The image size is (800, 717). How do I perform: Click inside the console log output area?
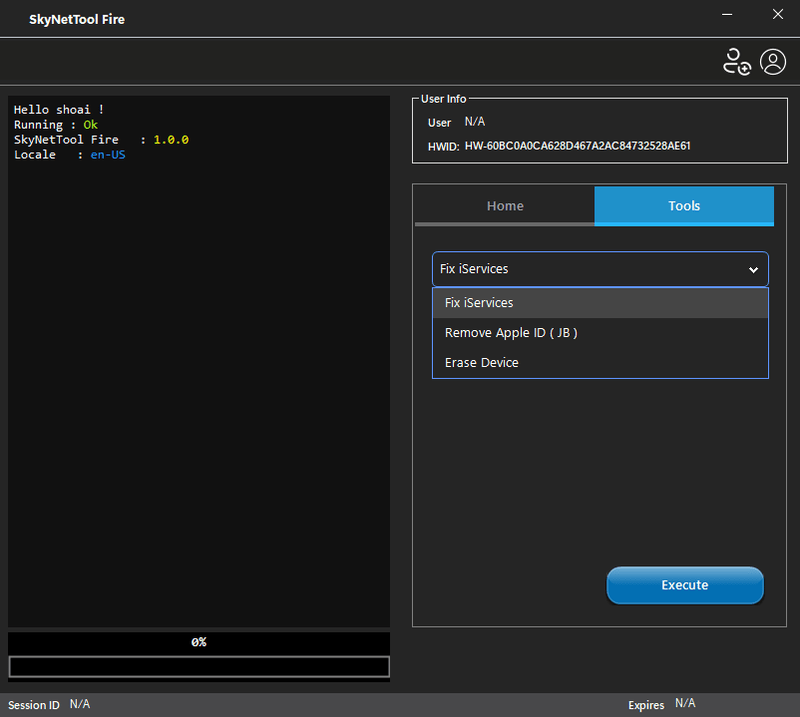coord(199,400)
